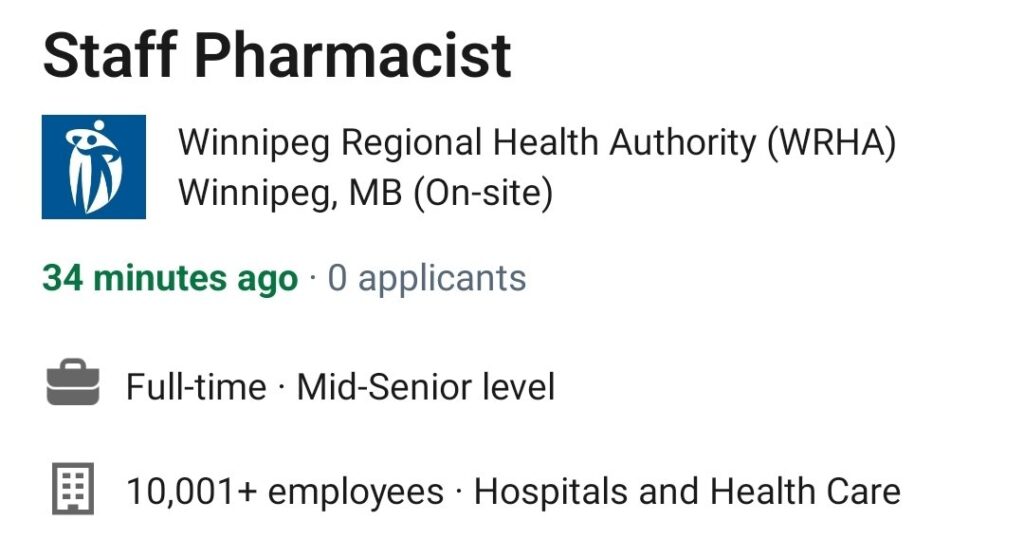Click the (WRHA) acronym in company name

click(832, 142)
